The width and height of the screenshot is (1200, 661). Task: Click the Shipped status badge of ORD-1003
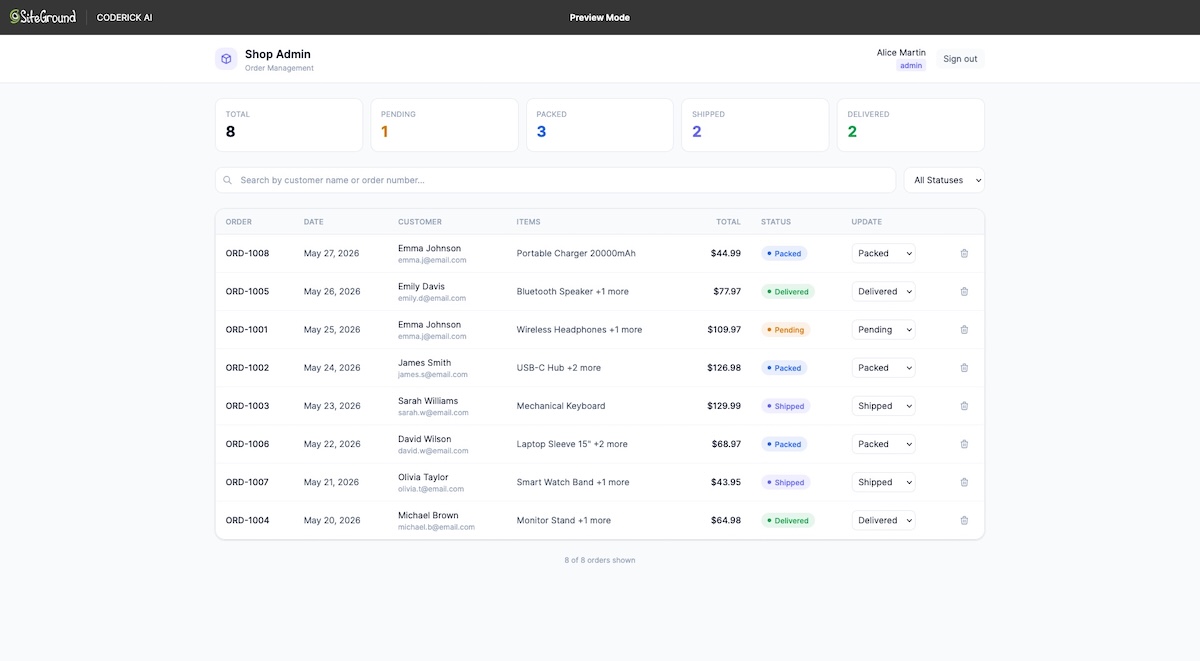785,406
